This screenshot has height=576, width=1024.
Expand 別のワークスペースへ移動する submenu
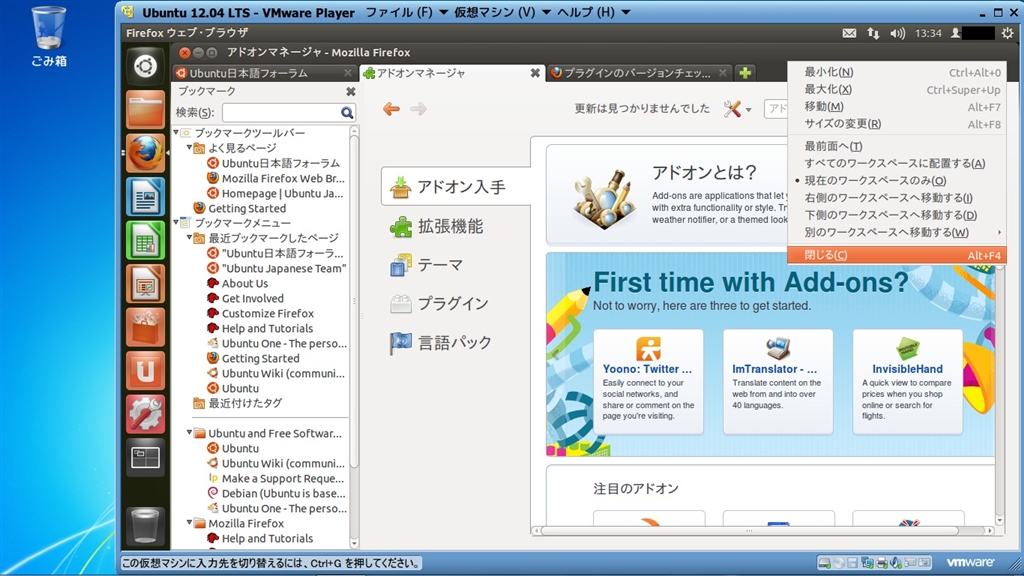click(897, 232)
